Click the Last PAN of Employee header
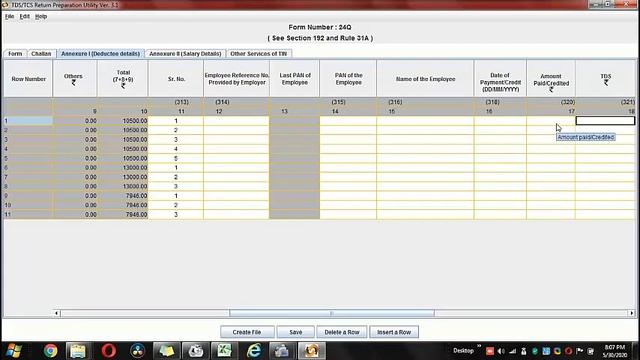The width and height of the screenshot is (640, 360). point(295,79)
